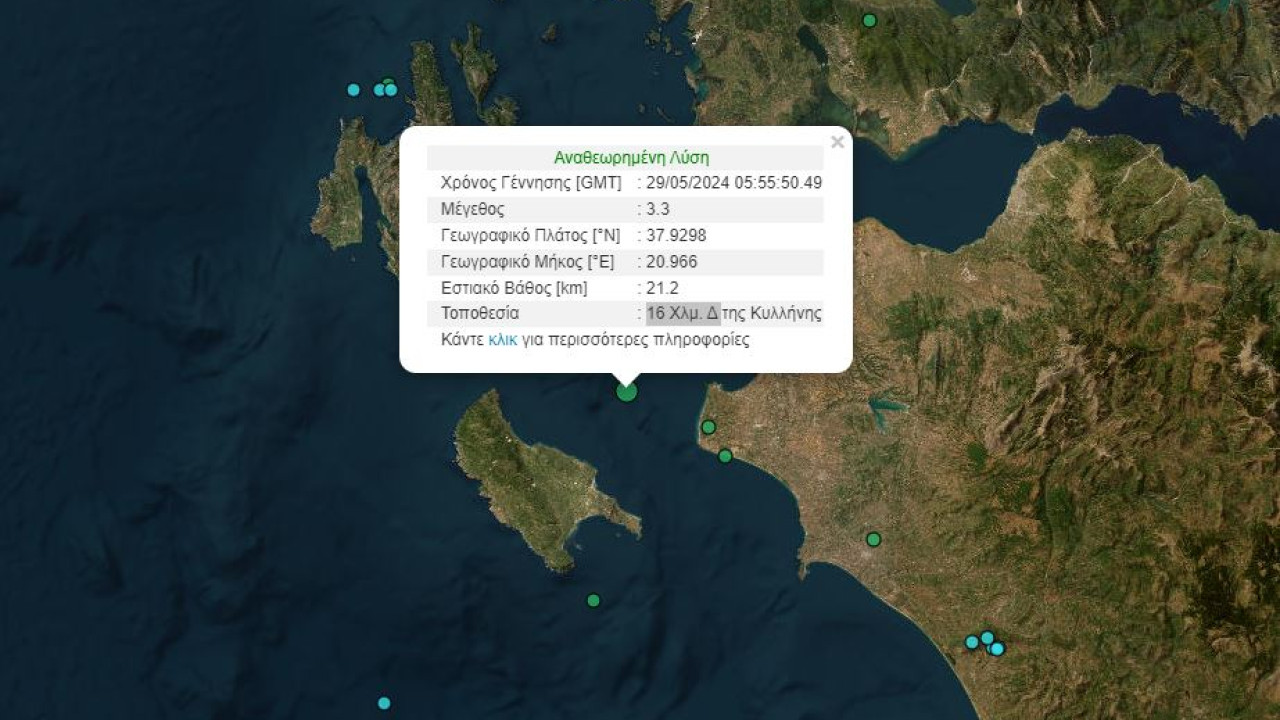Close the earthquake info popup
This screenshot has height=720, width=1280.
click(837, 142)
